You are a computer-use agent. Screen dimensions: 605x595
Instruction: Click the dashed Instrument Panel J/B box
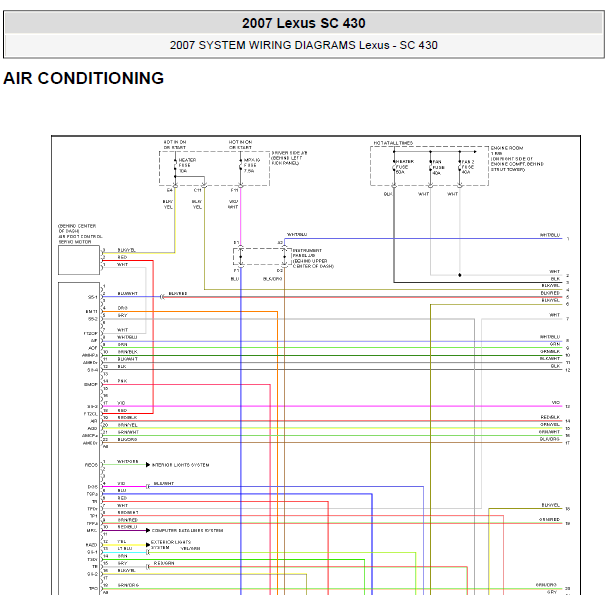point(262,257)
